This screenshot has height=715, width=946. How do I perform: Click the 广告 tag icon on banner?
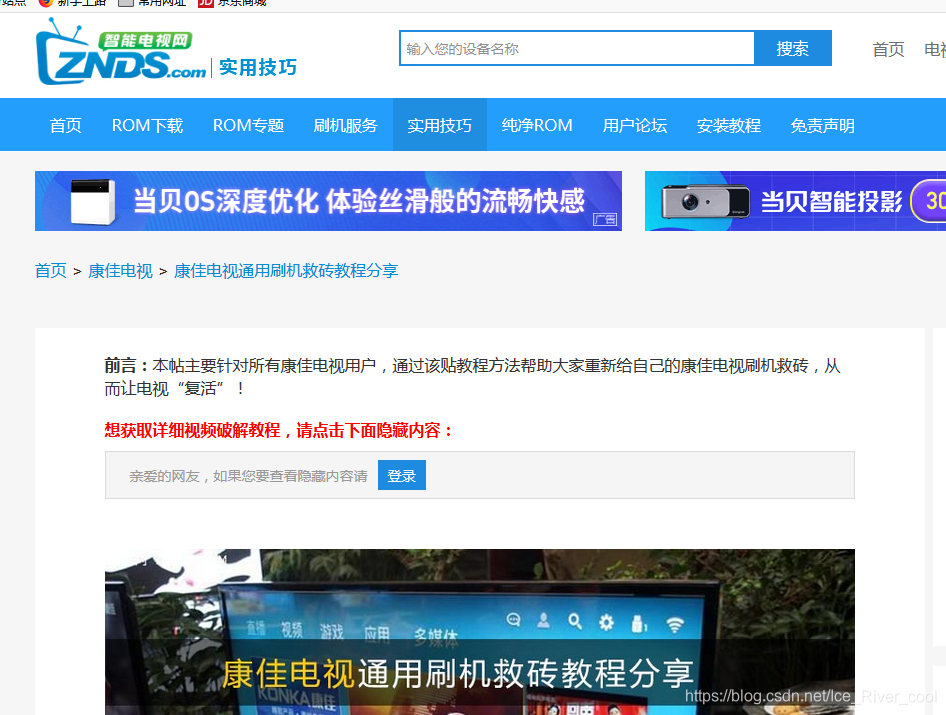(605, 220)
